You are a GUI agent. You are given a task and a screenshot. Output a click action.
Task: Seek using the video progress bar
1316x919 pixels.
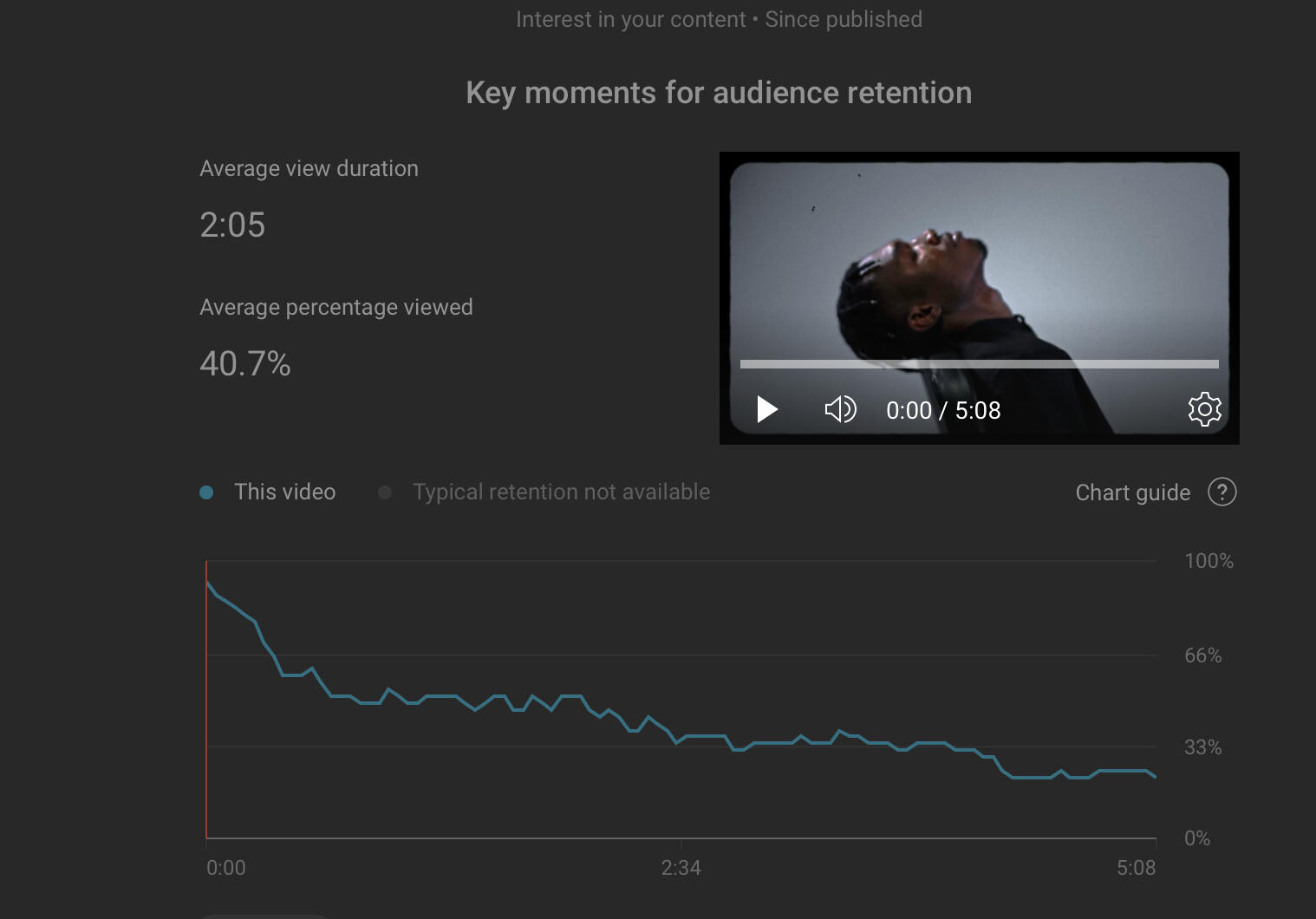[x=979, y=364]
